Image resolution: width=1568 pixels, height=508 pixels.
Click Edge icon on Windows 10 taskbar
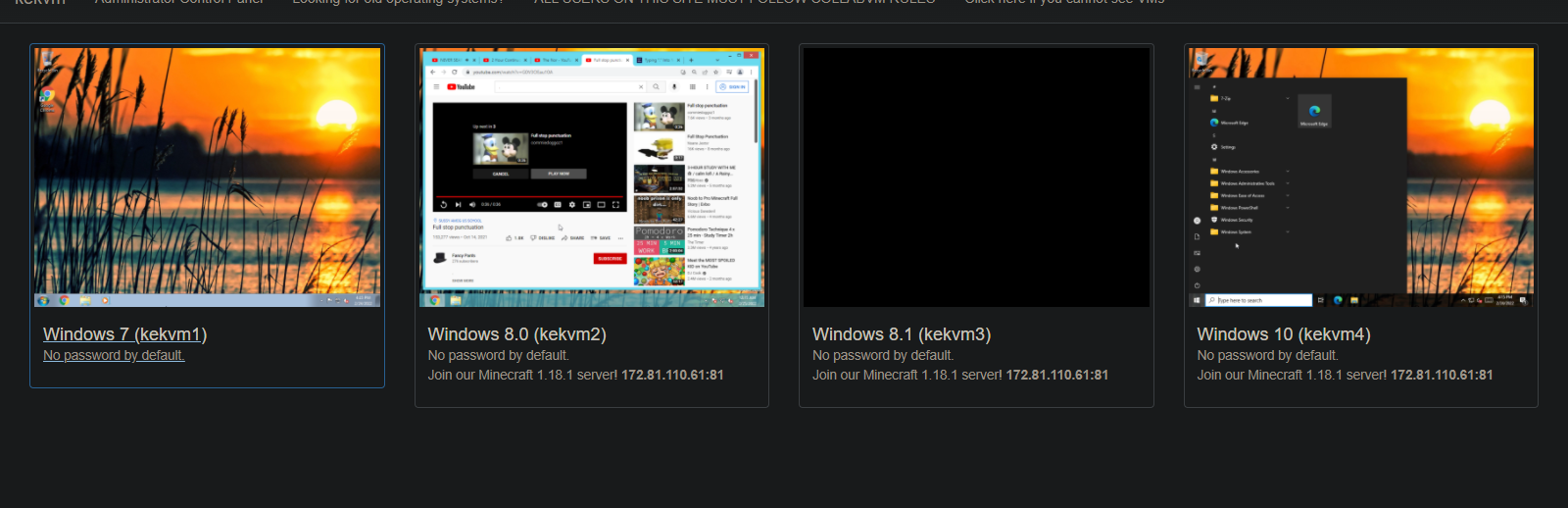pos(1338,300)
